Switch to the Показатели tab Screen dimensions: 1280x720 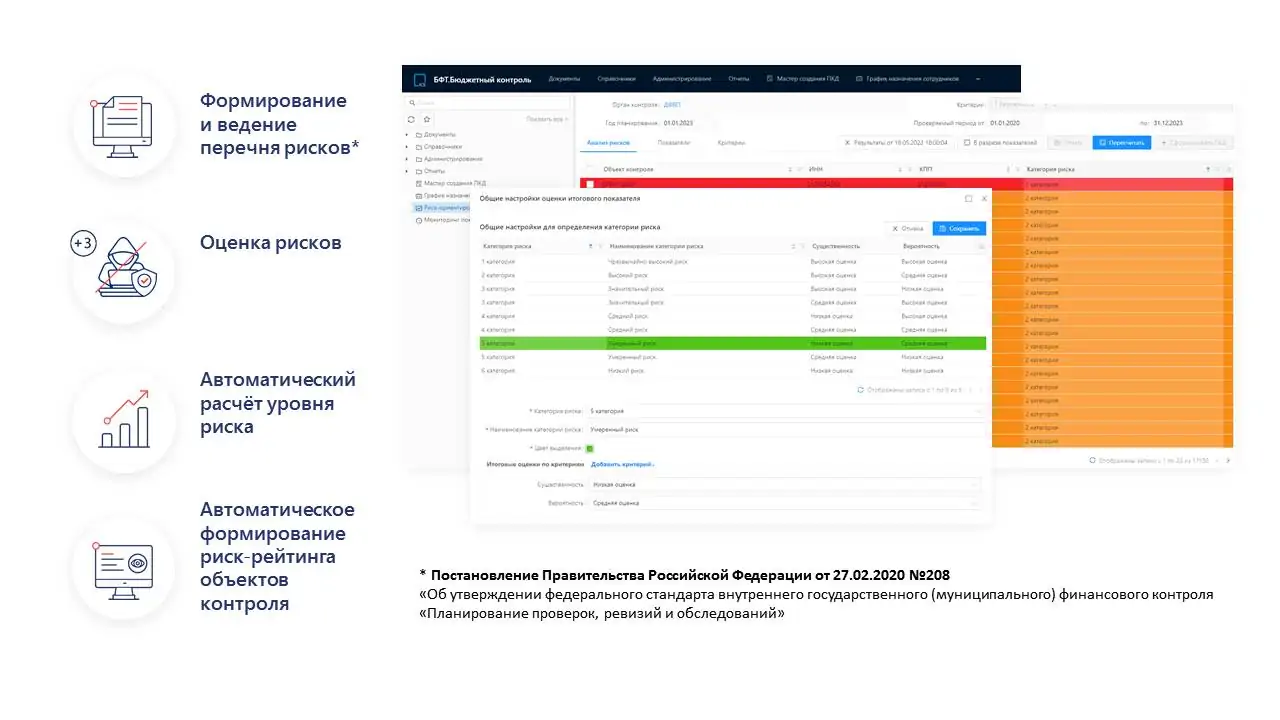click(674, 143)
